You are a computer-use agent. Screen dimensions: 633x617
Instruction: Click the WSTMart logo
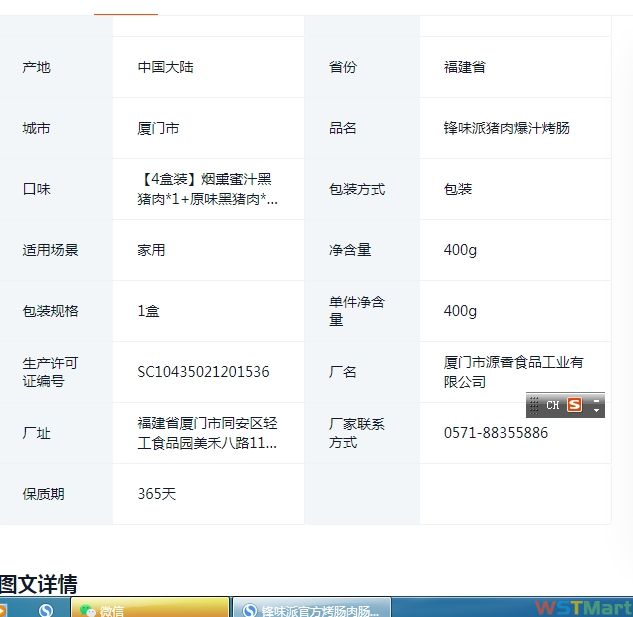coord(582,608)
